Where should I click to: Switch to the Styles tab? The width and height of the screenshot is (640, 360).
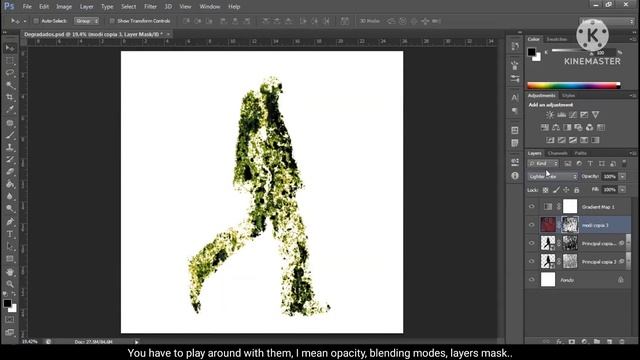pos(568,96)
